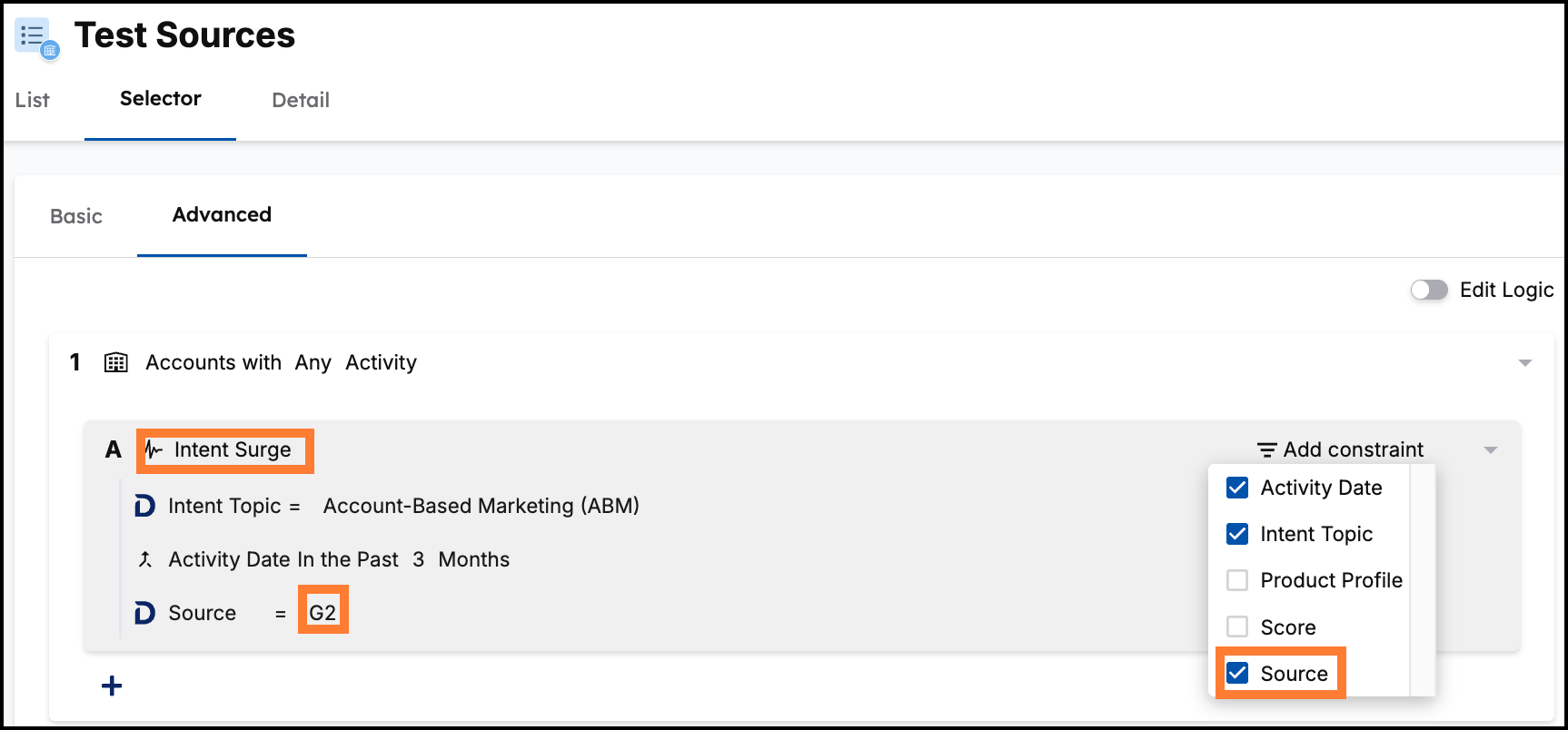Click the plus icon to add activity
This screenshot has height=730, width=1568.
pyautogui.click(x=112, y=686)
